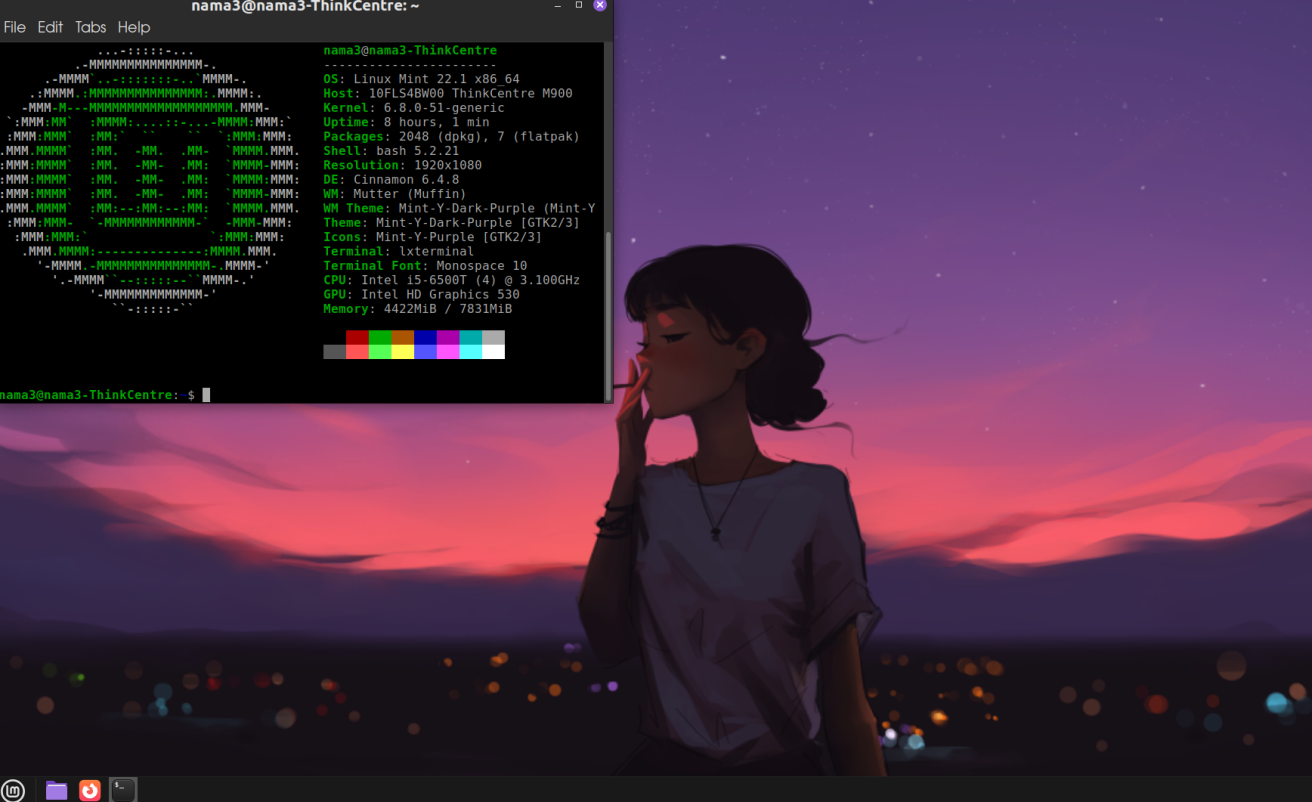This screenshot has width=1312, height=802.
Task: Click the 'WM: Mutter (Muffin)' line
Action: pos(395,194)
